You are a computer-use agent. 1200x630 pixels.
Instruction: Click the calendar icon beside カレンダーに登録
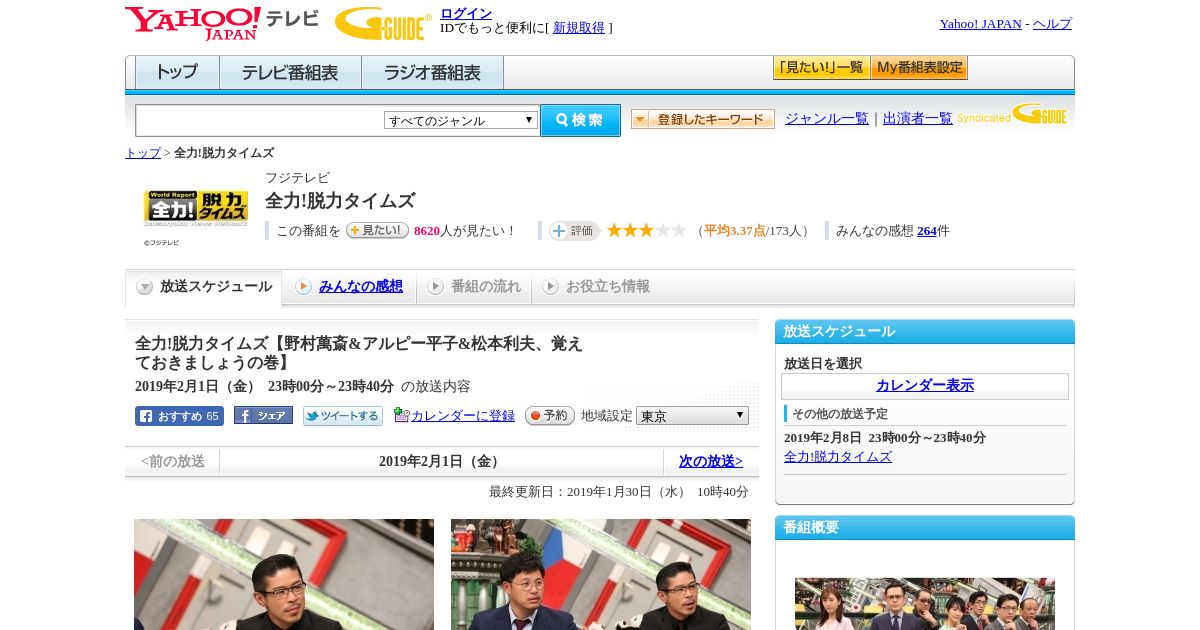pyautogui.click(x=401, y=415)
